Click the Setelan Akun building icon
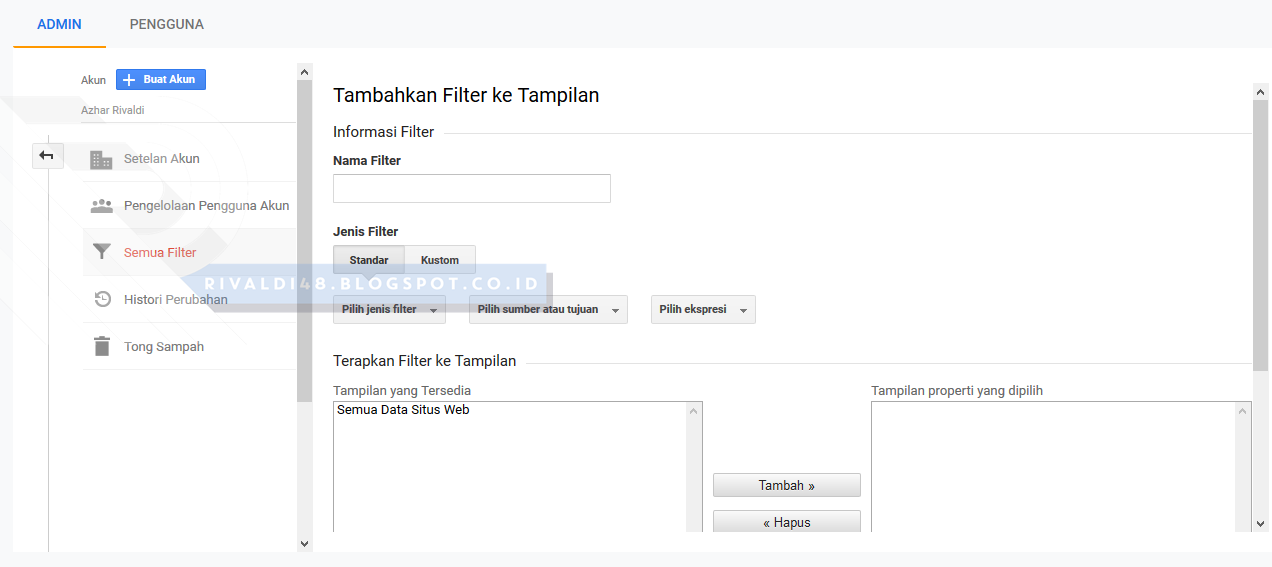The height and width of the screenshot is (567, 1272). click(101, 159)
